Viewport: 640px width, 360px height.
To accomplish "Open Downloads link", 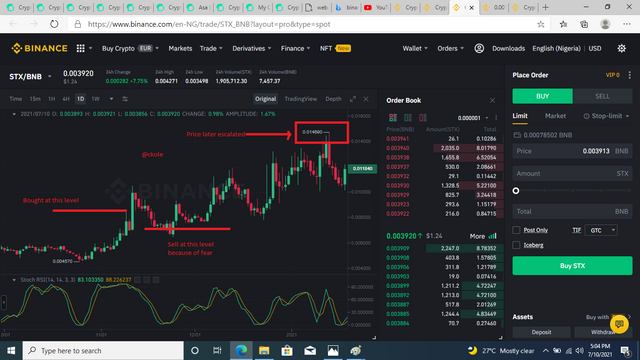I will [508, 48].
